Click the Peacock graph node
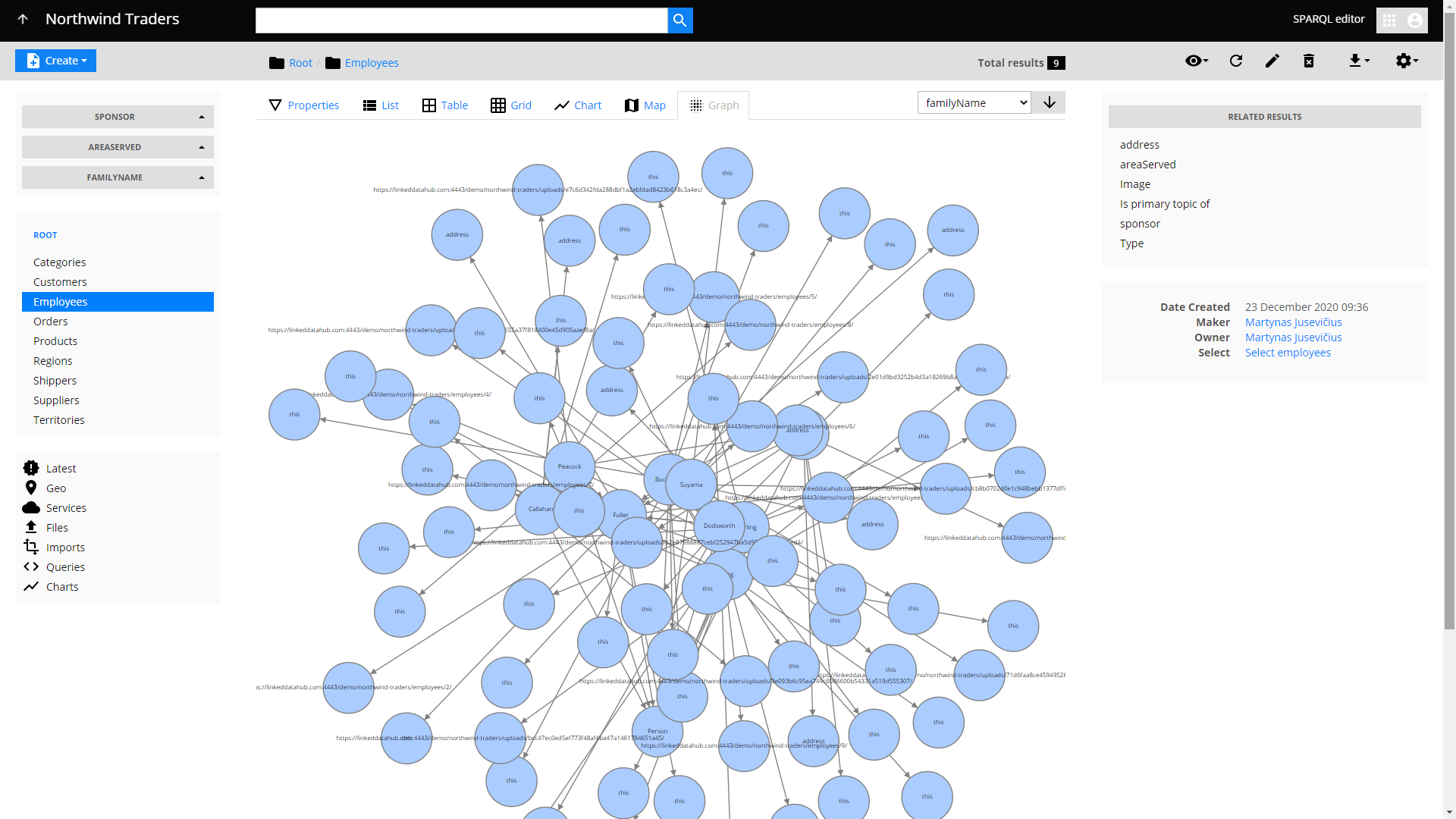The width and height of the screenshot is (1456, 819). [570, 466]
